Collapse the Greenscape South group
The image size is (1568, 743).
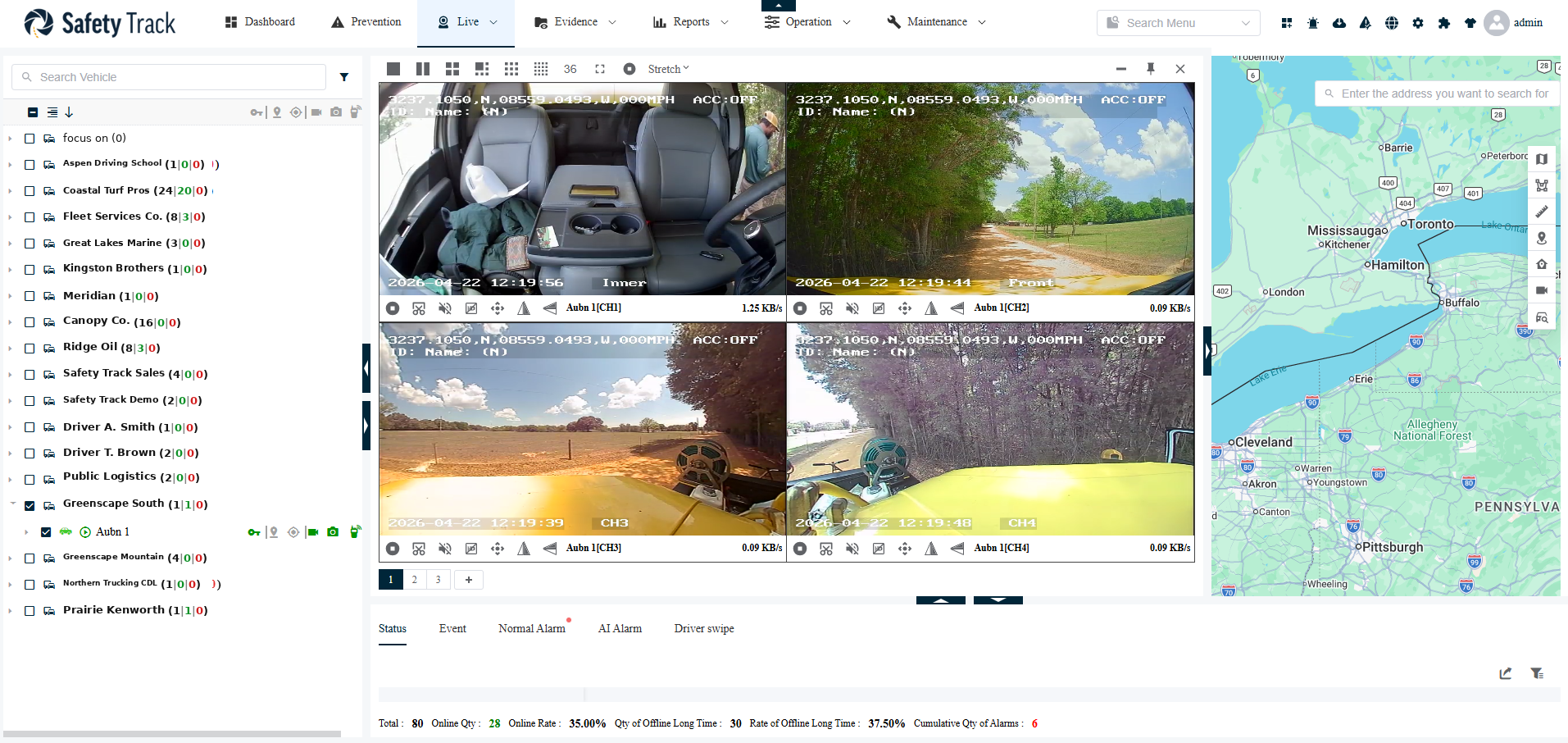11,504
